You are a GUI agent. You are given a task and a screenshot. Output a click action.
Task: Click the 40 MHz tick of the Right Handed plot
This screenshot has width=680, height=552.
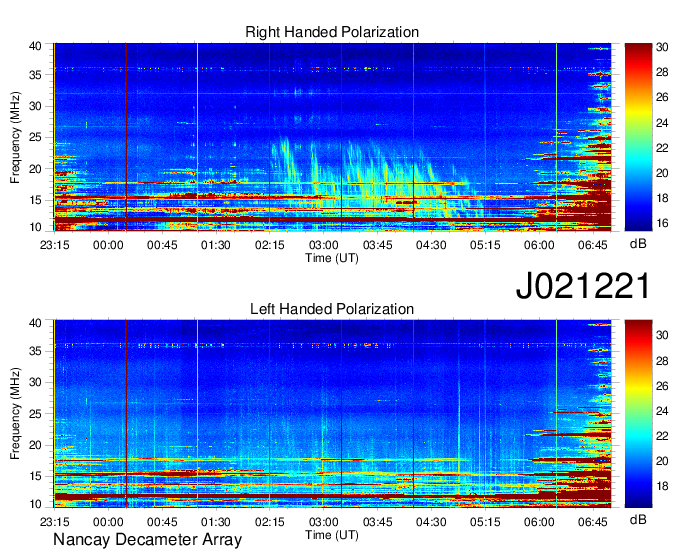tap(35, 46)
